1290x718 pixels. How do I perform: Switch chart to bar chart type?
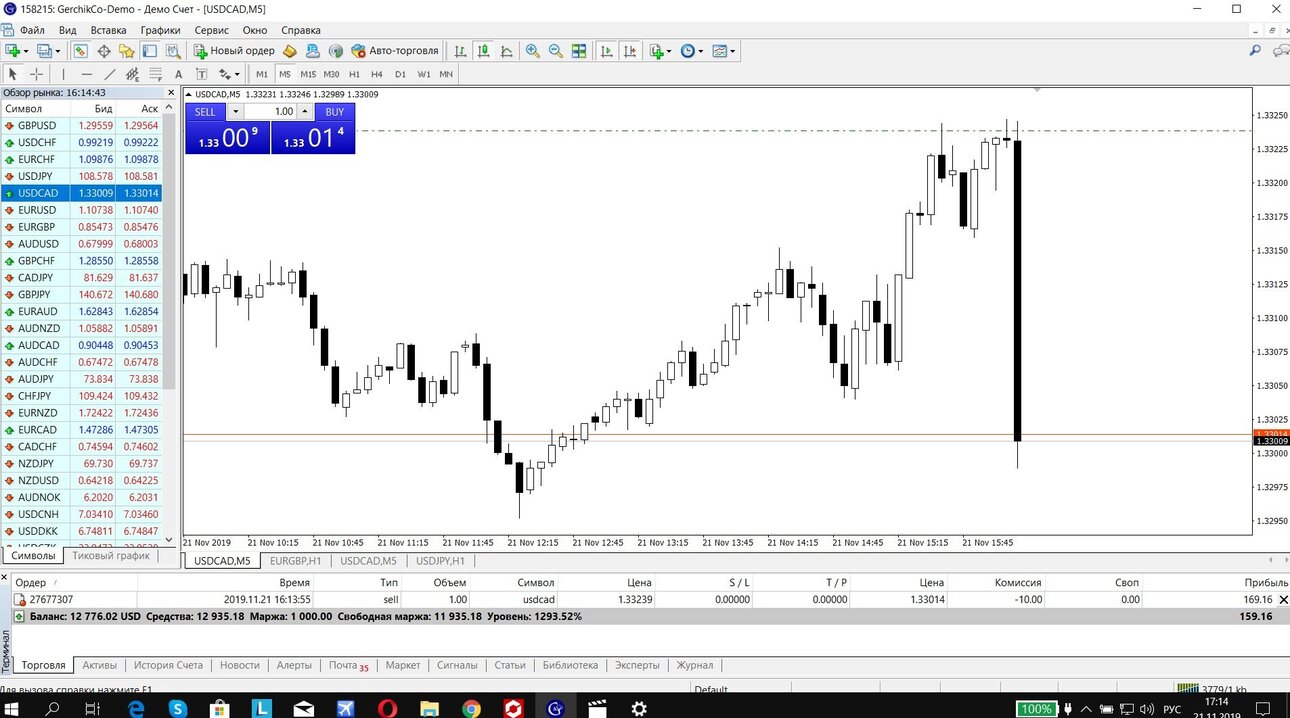460,51
